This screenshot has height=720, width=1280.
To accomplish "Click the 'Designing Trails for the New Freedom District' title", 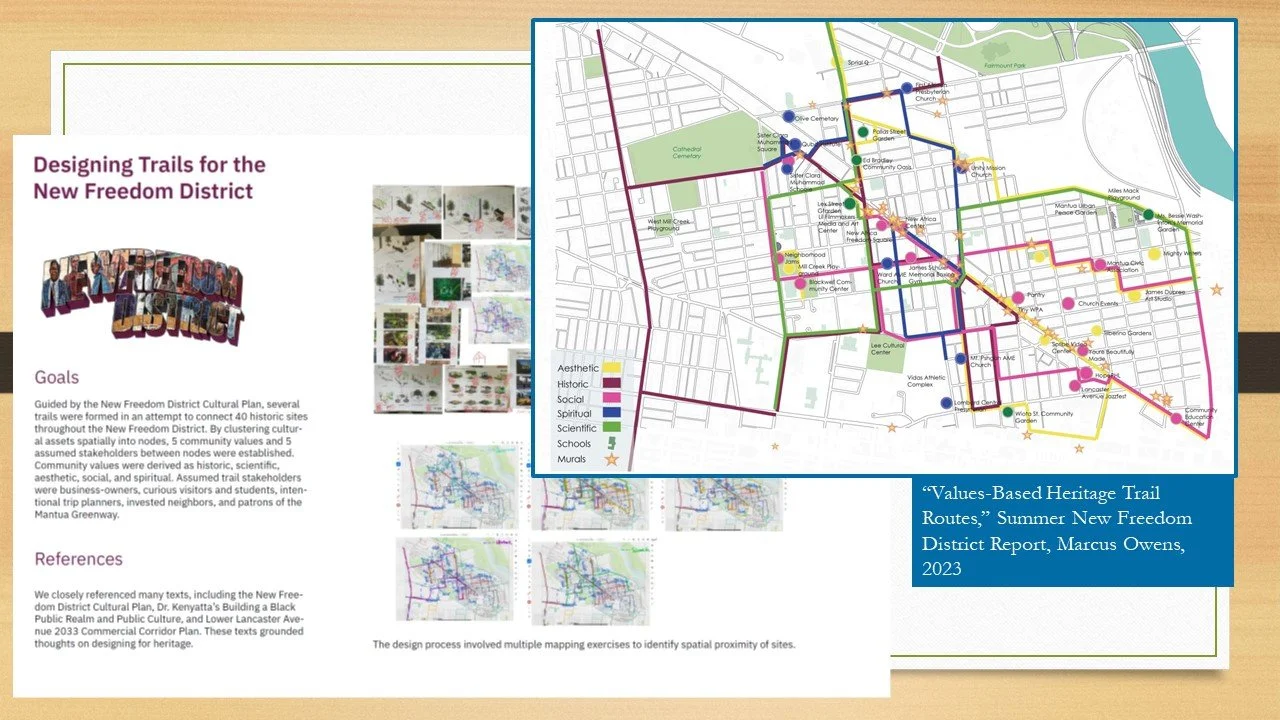I will [149, 177].
